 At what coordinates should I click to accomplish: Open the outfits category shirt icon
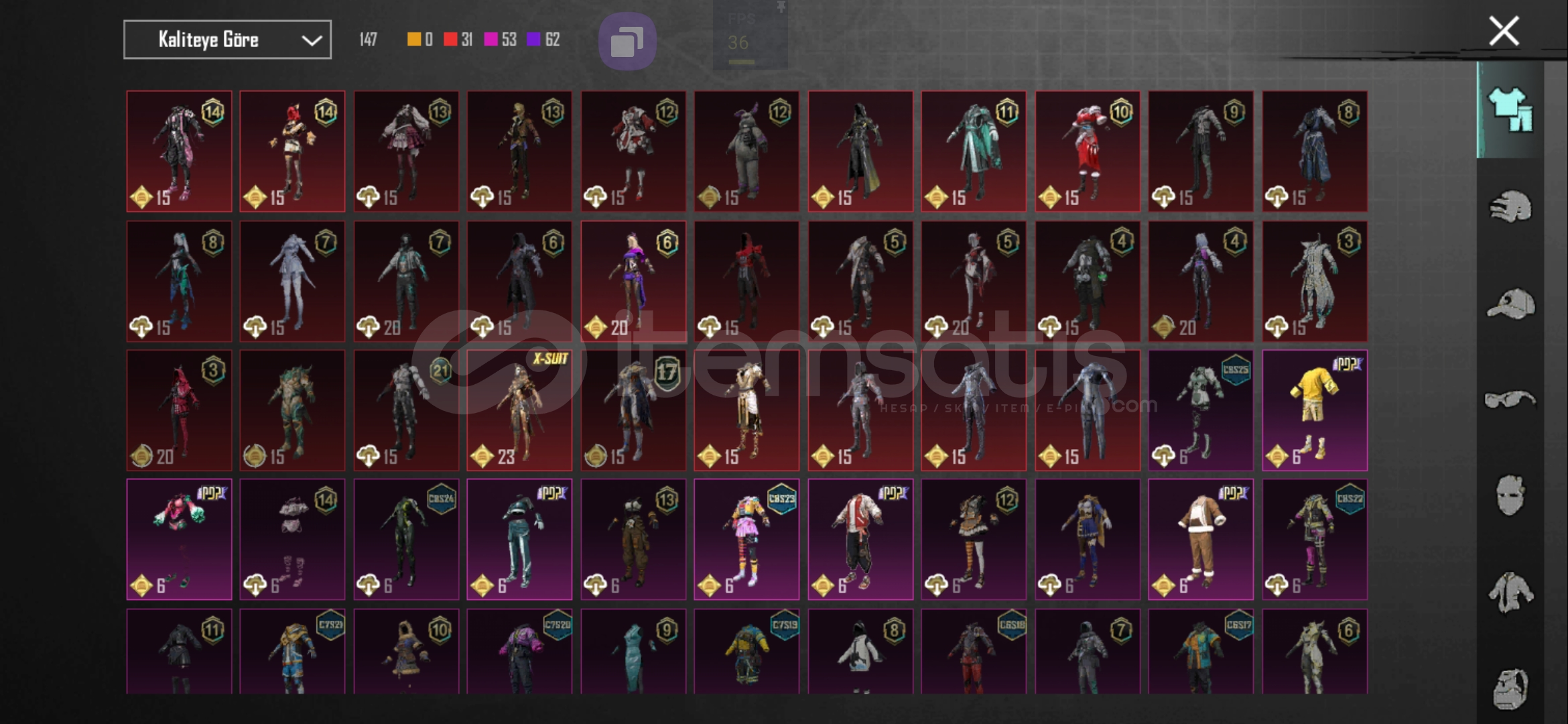click(x=1510, y=110)
